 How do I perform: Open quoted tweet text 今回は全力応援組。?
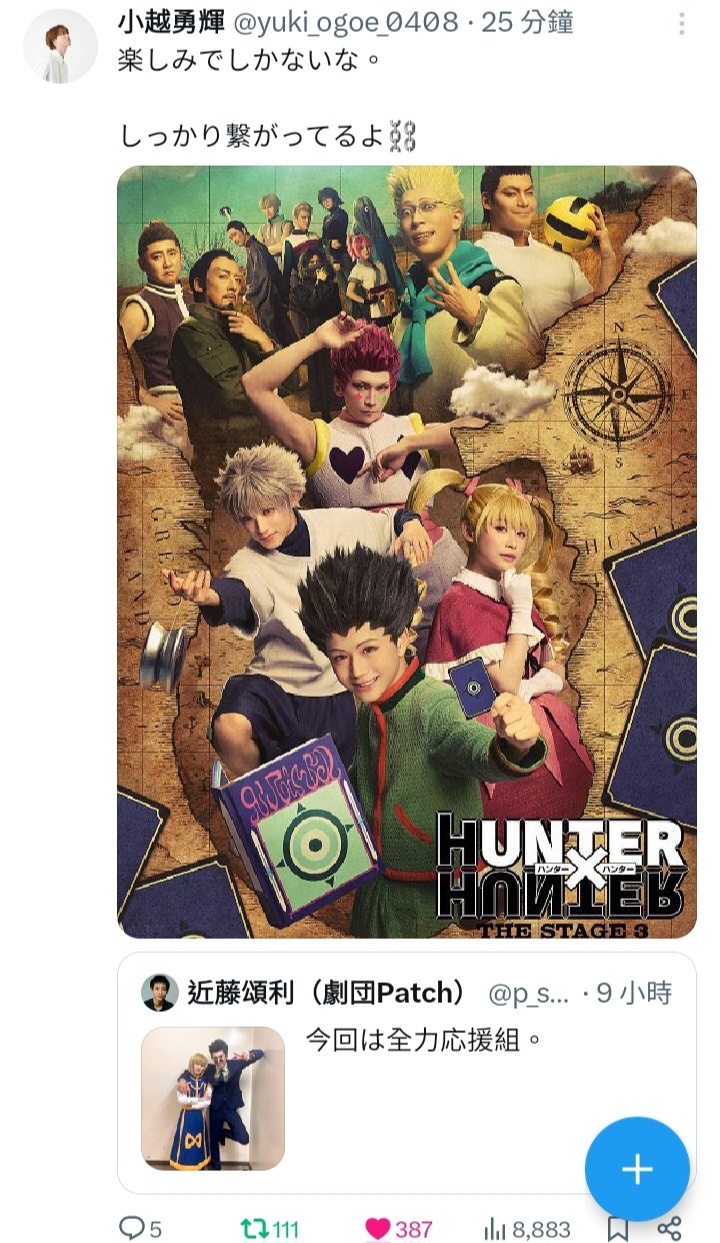point(424,1040)
